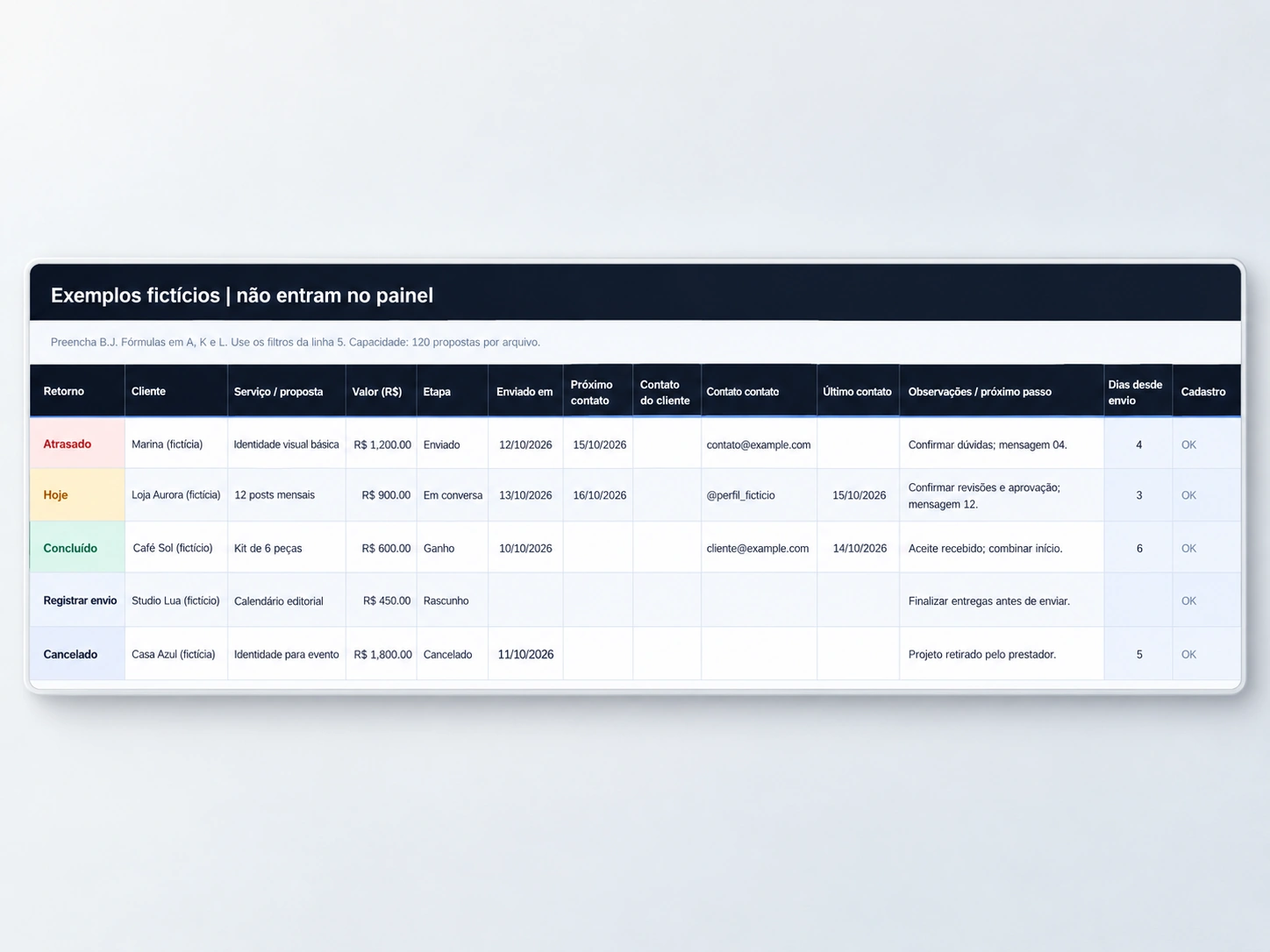The image size is (1270, 952).
Task: Select the Loja Aurora (fictícia) cell
Action: coord(176,495)
